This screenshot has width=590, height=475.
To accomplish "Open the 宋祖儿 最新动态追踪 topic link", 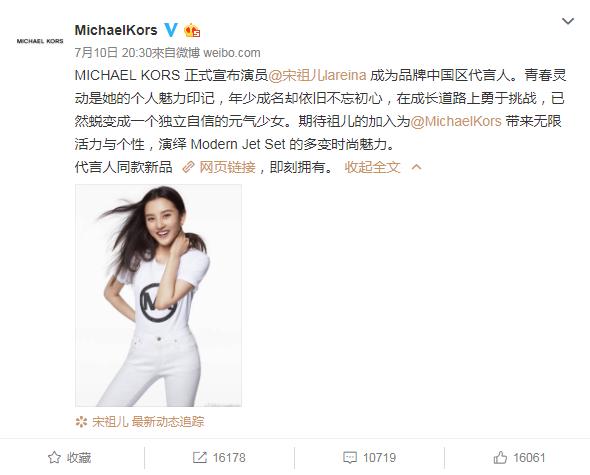I will (x=148, y=422).
